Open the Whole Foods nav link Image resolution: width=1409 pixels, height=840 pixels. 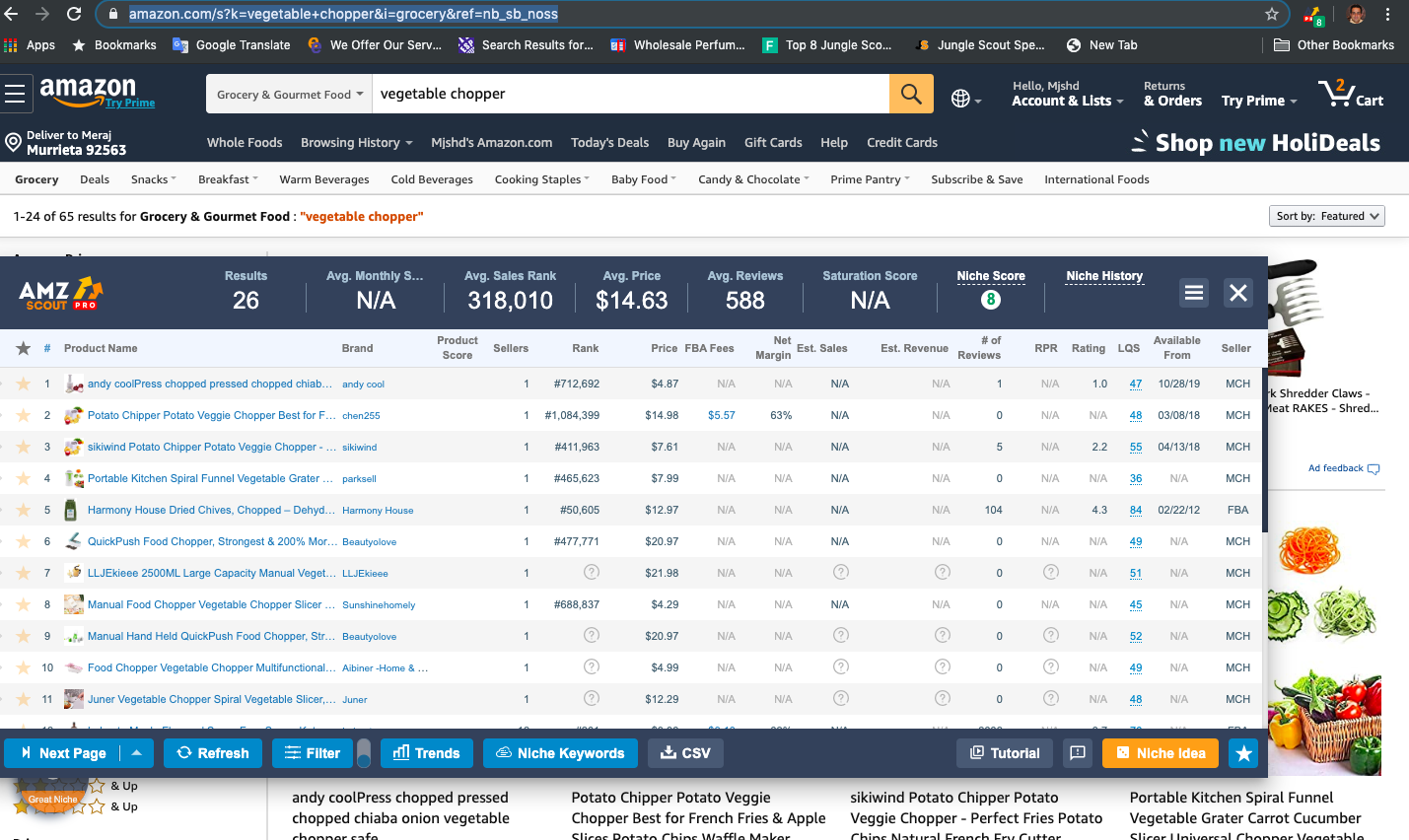click(245, 142)
